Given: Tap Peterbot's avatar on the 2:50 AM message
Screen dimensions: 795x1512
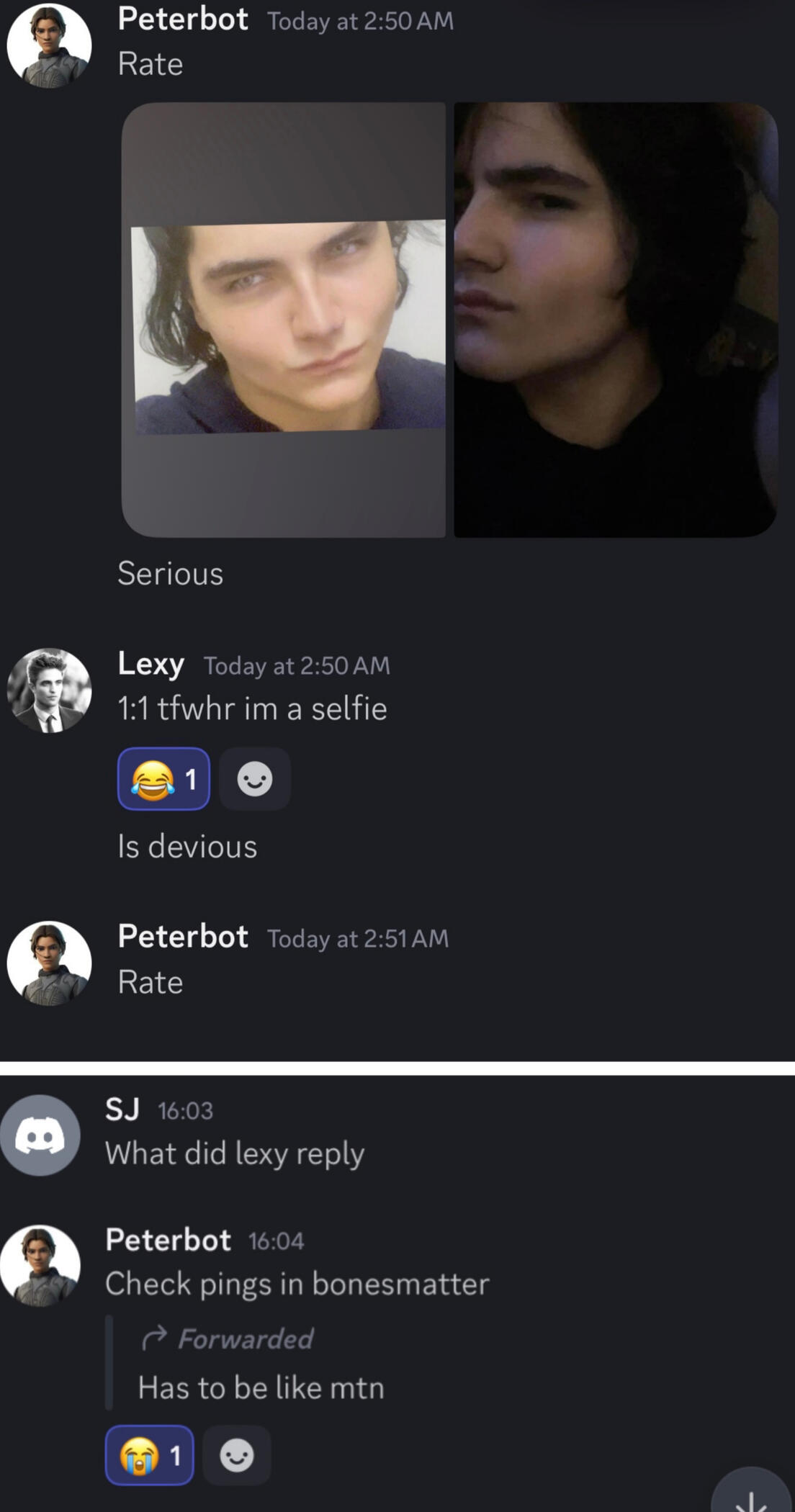Looking at the screenshot, I should 49,45.
